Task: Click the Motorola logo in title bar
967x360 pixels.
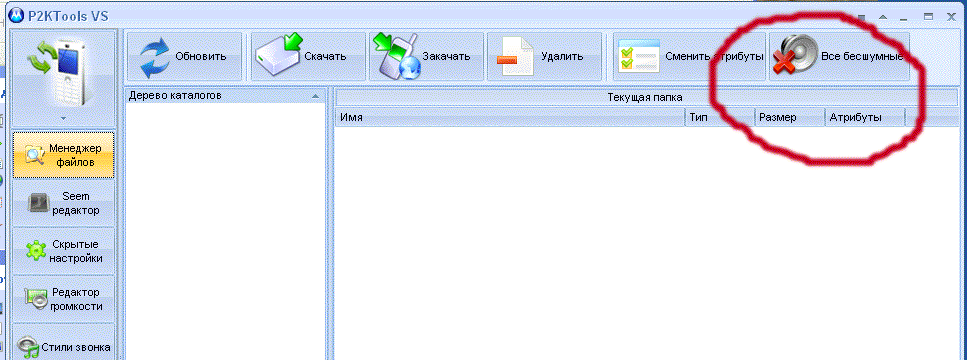Action: (17, 16)
